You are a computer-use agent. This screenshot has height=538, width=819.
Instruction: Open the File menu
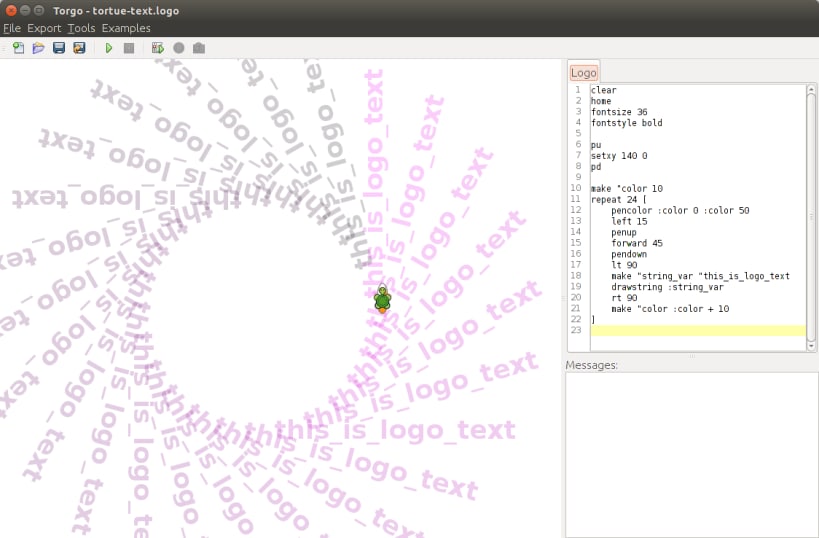tap(11, 28)
